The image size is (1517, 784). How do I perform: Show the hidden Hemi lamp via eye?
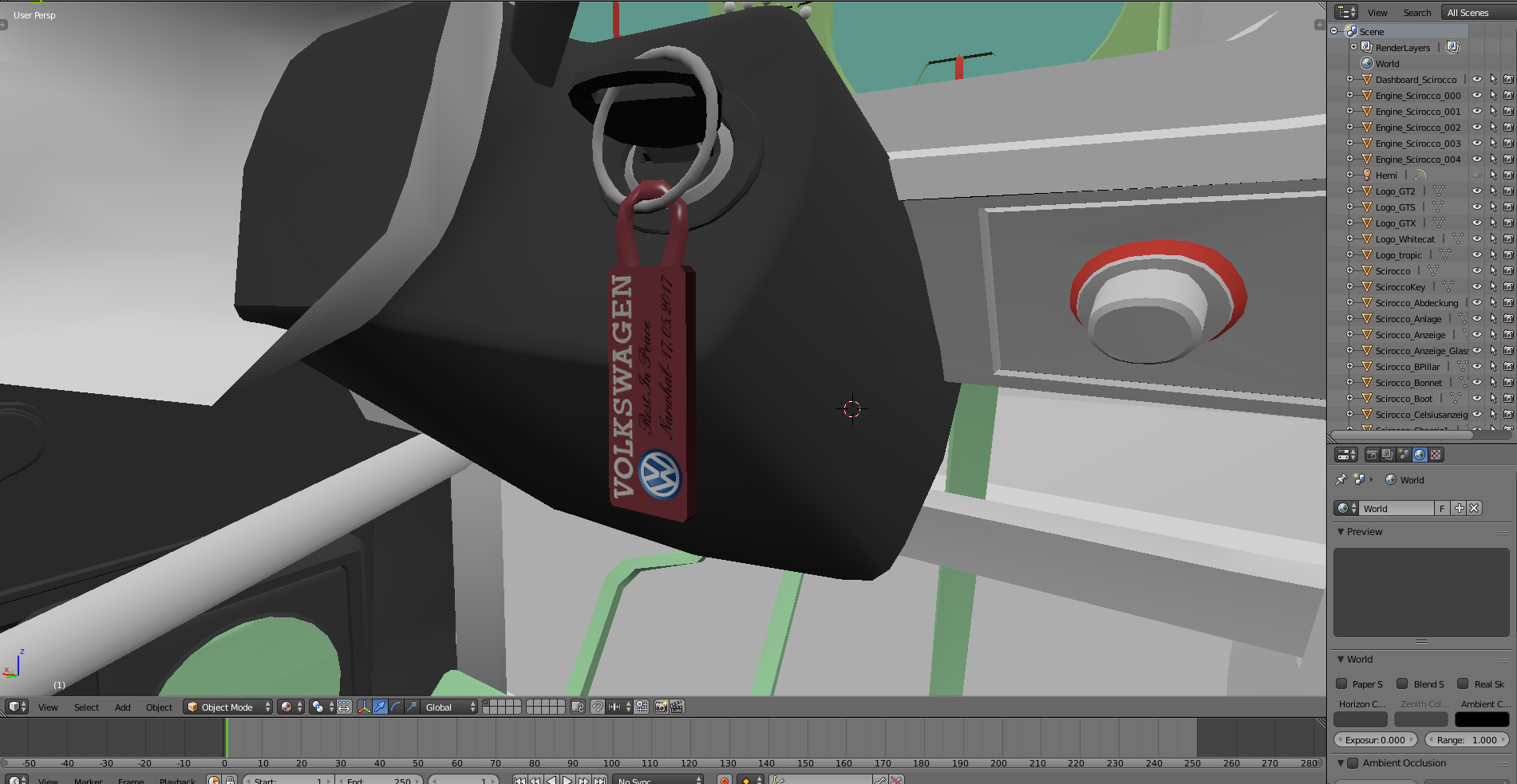coord(1477,175)
